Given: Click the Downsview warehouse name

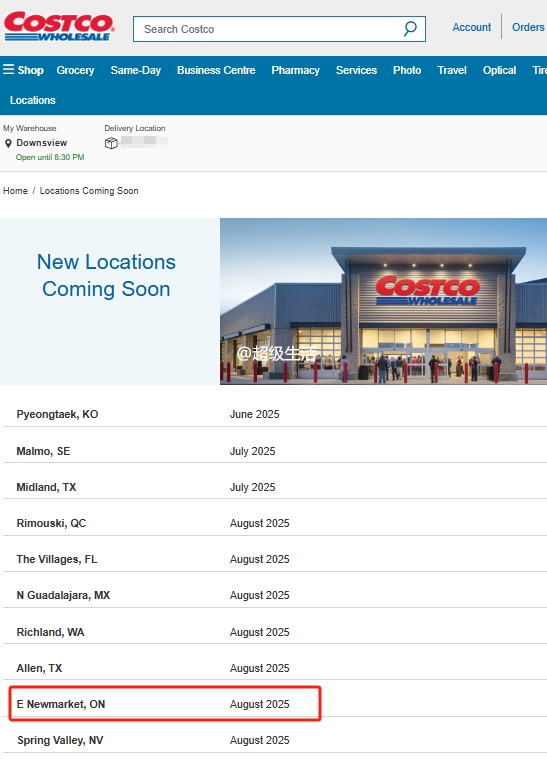Looking at the screenshot, I should tap(42, 143).
